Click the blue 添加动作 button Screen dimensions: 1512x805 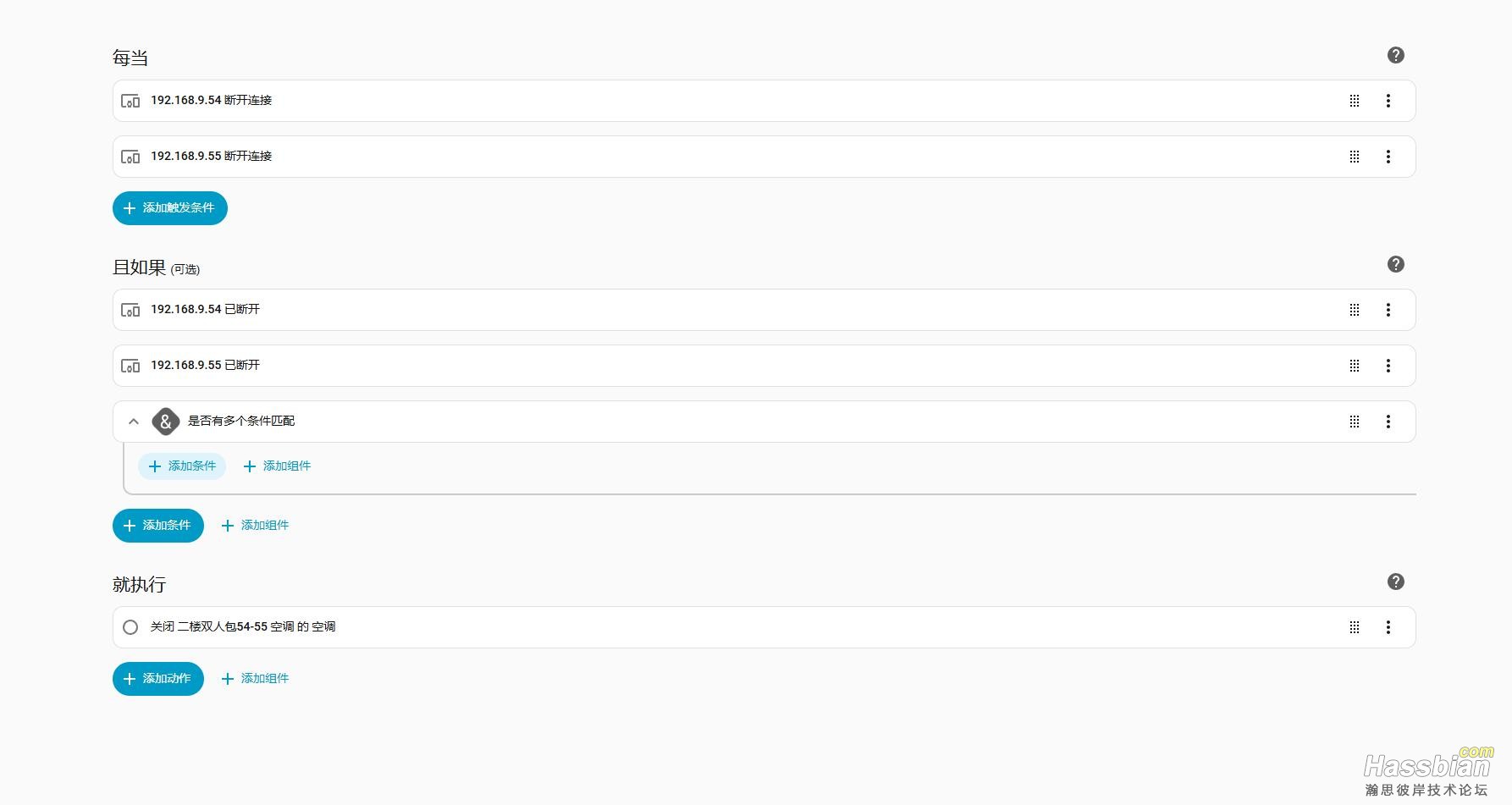pyautogui.click(x=158, y=679)
